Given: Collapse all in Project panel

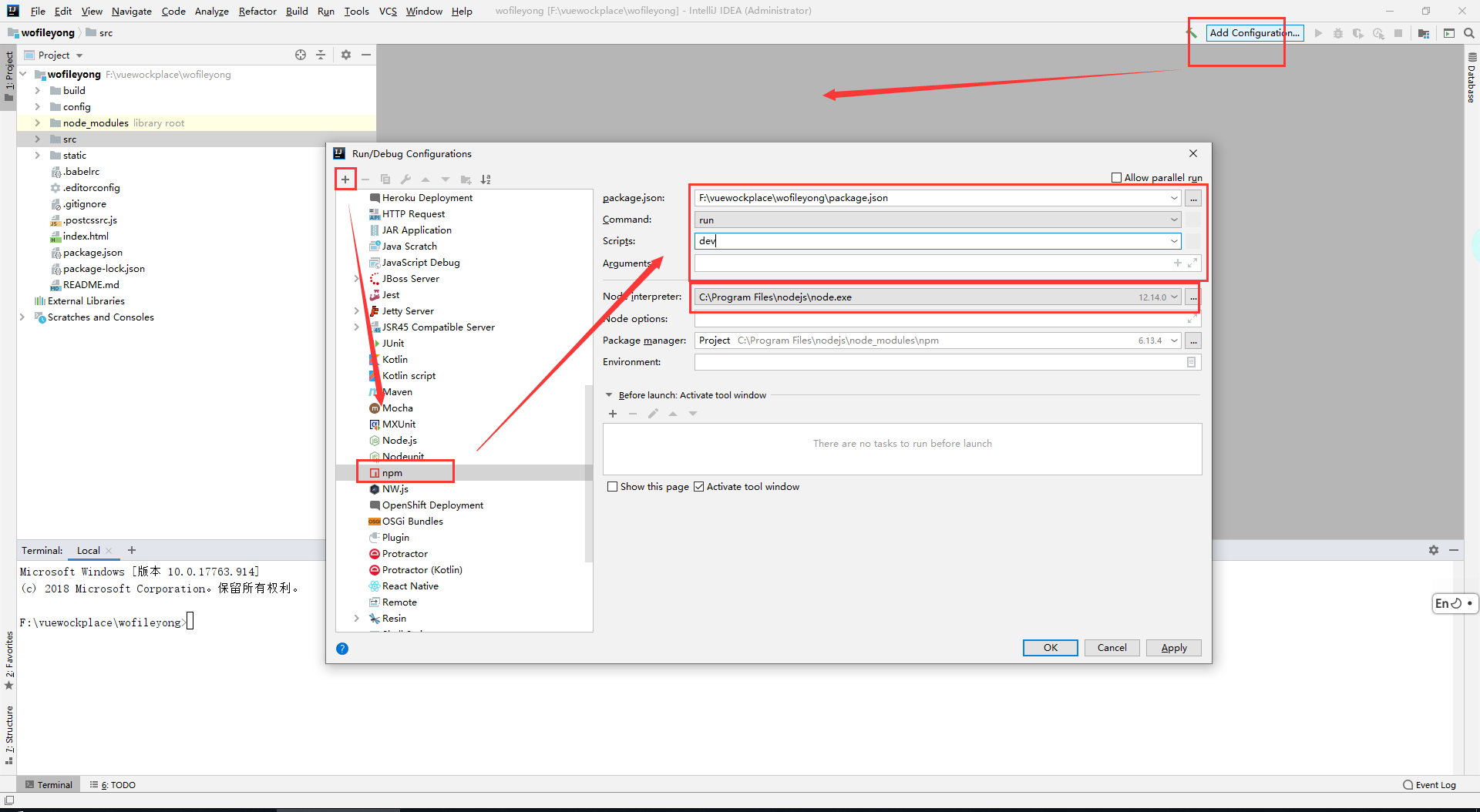Looking at the screenshot, I should [x=321, y=55].
